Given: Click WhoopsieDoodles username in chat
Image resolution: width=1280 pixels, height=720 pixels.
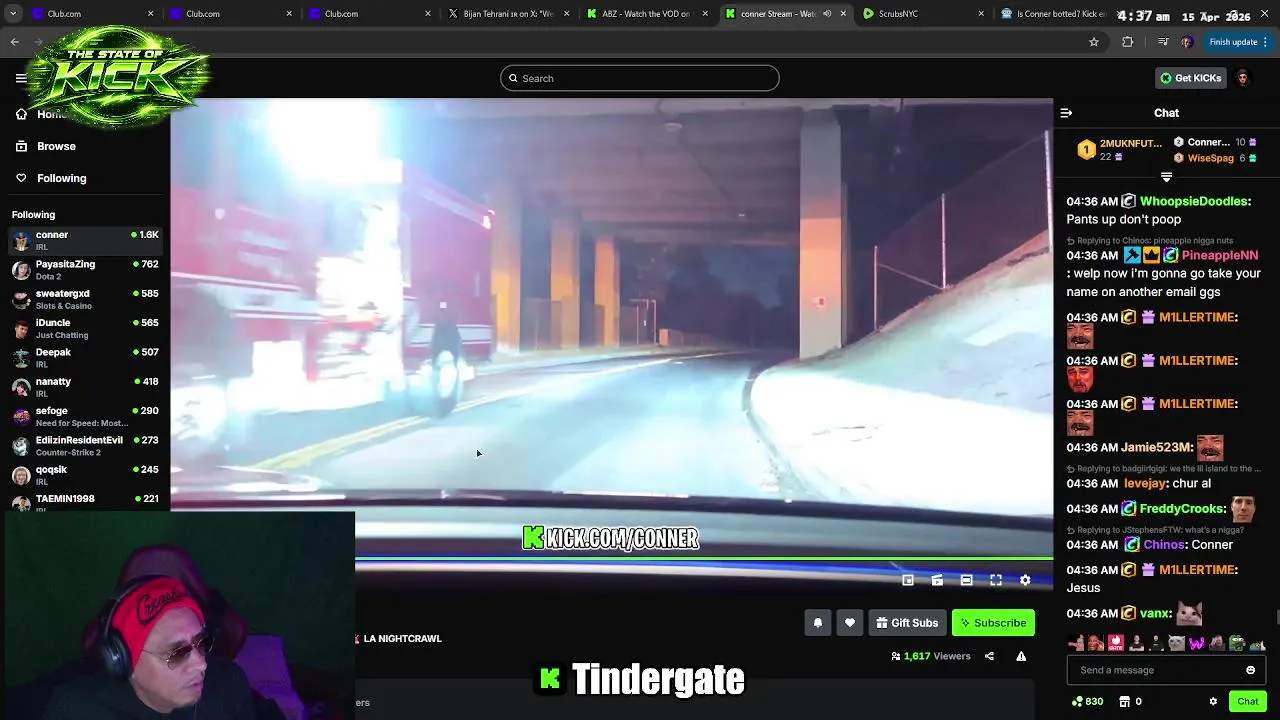Looking at the screenshot, I should [x=1195, y=201].
